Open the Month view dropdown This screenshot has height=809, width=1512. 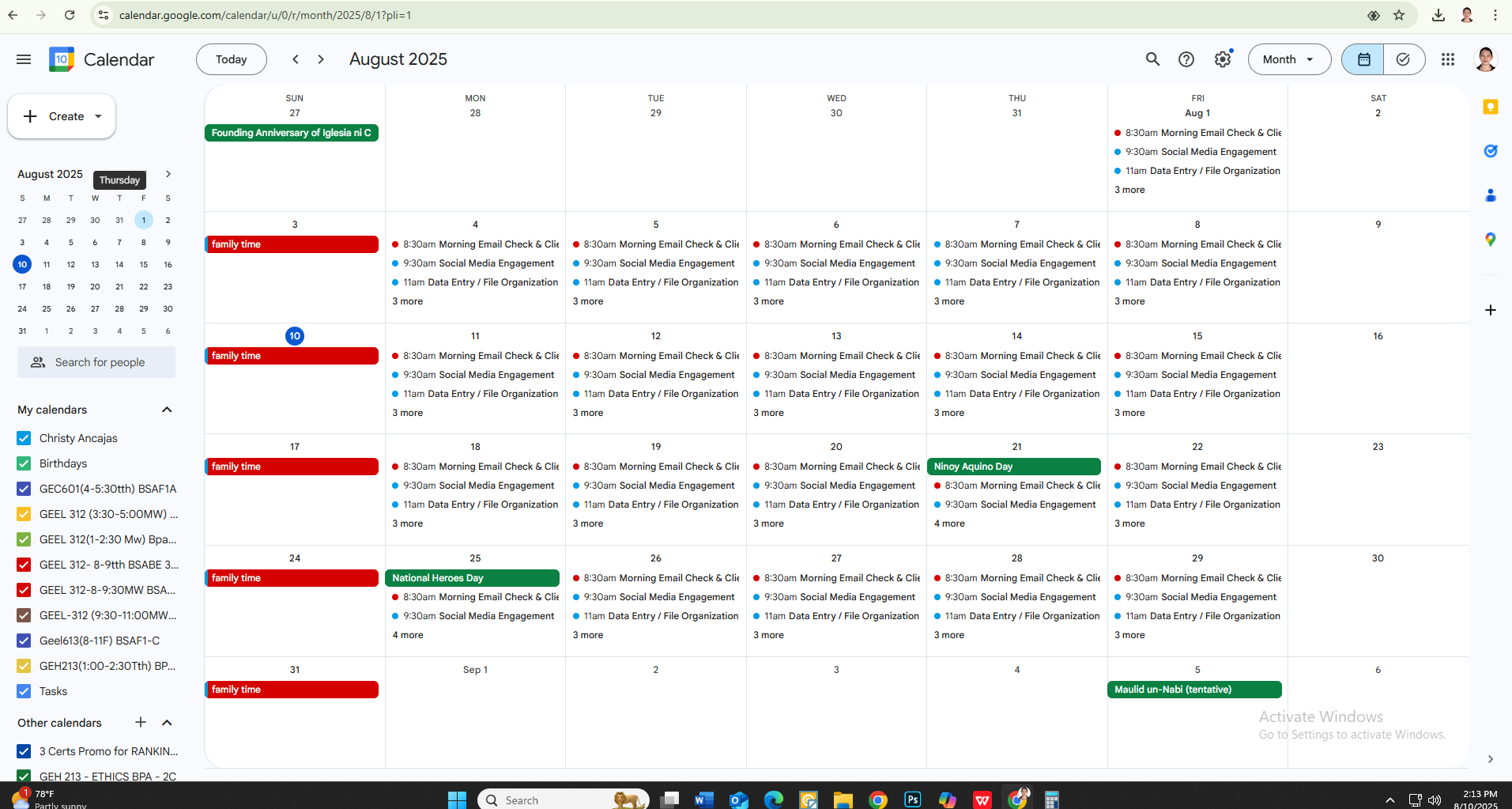click(1289, 59)
